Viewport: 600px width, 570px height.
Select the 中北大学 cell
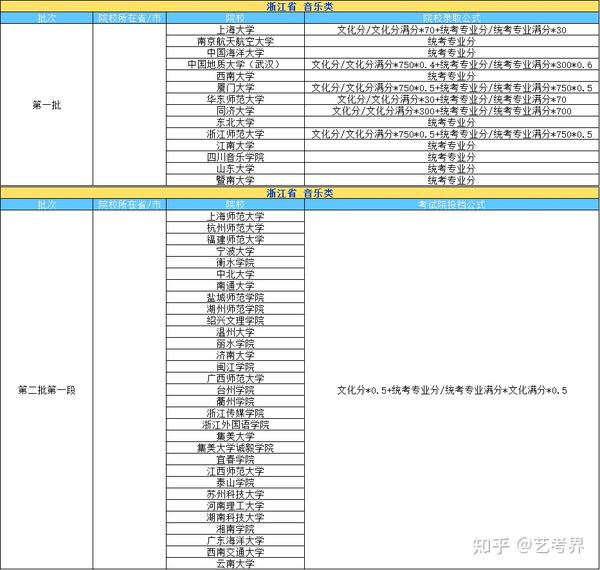point(235,274)
